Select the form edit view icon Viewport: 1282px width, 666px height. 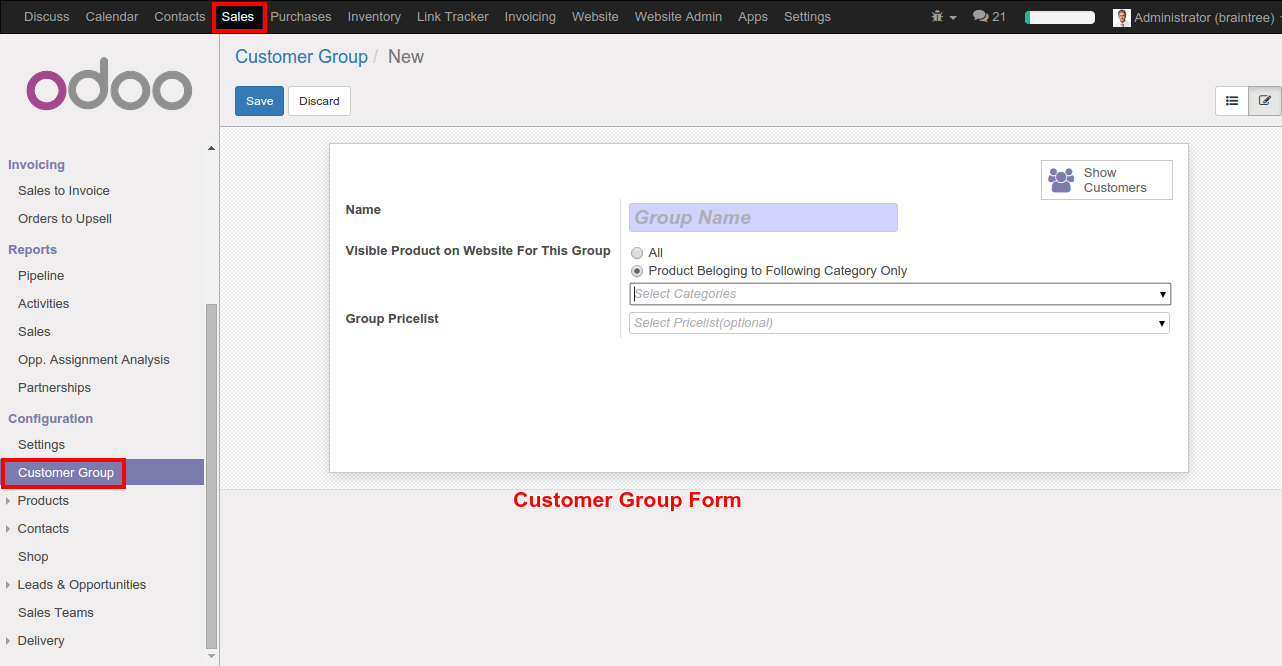click(x=1266, y=100)
